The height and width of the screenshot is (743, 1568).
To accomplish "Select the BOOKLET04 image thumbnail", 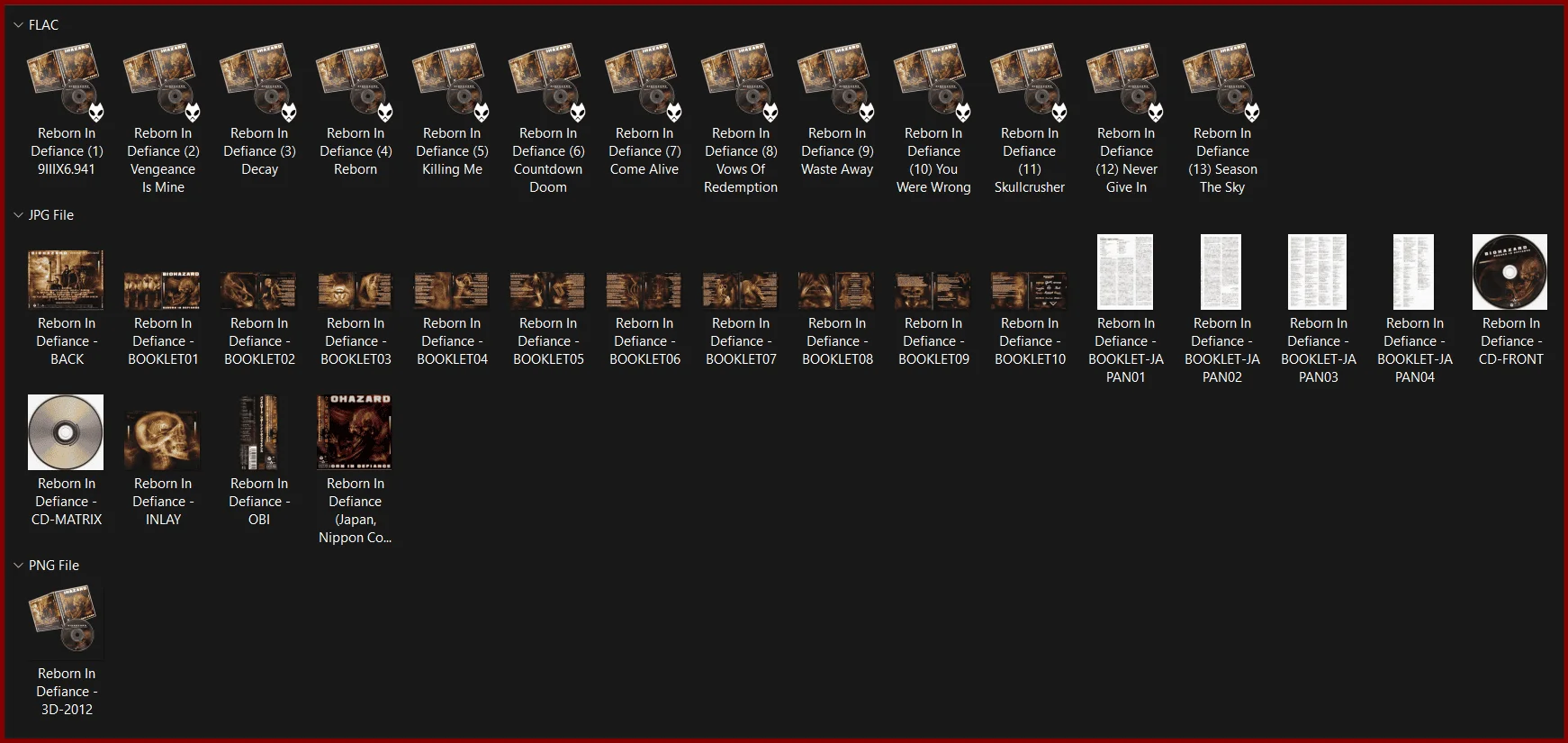I will (x=451, y=291).
